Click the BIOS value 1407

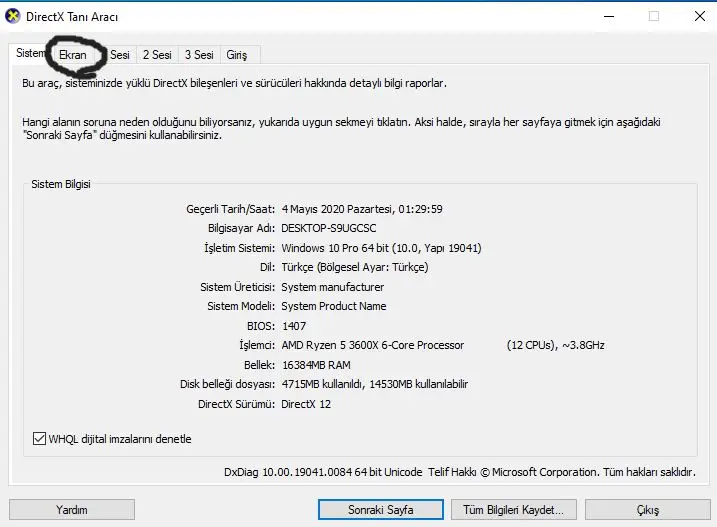click(294, 326)
